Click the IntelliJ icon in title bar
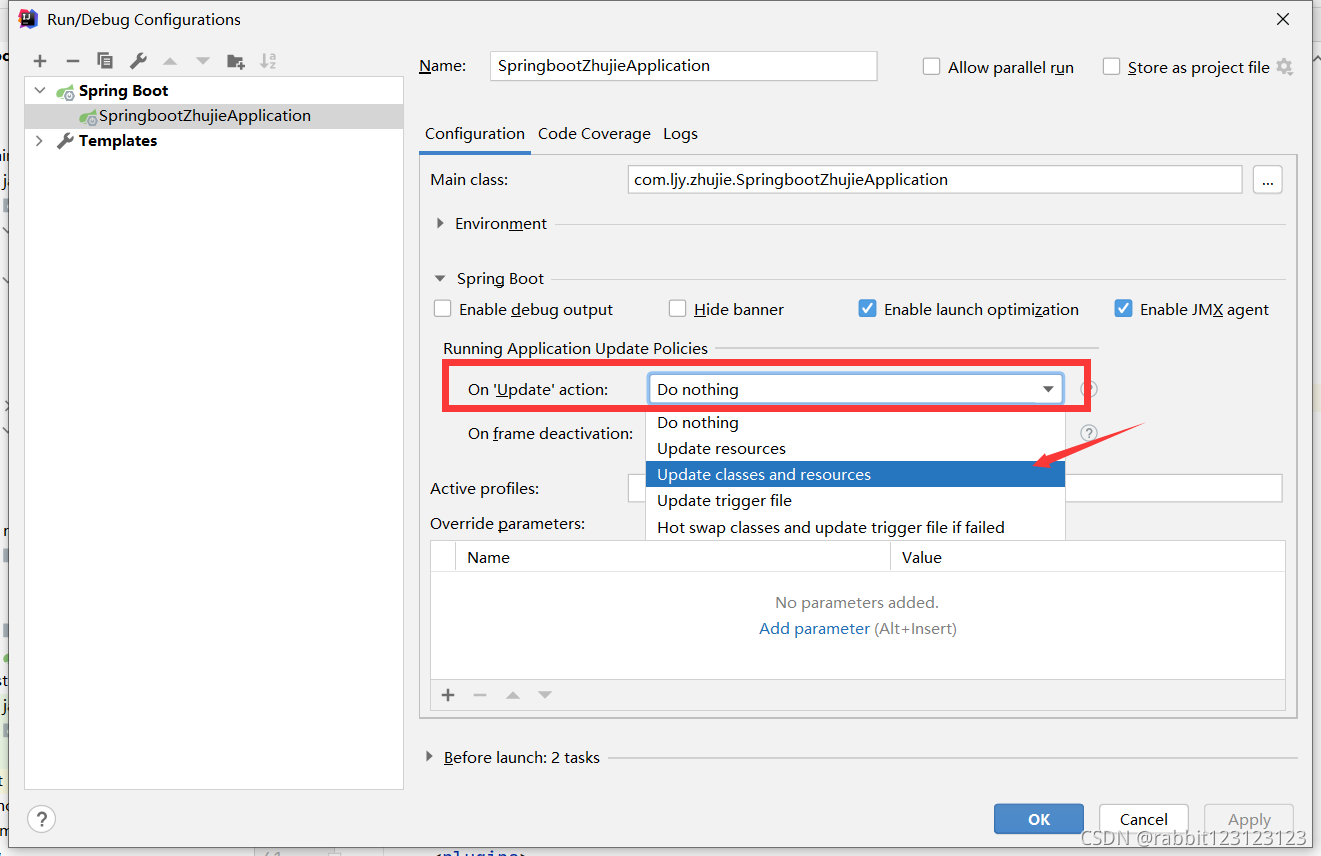Screen dimensions: 1321x856 click(28, 18)
